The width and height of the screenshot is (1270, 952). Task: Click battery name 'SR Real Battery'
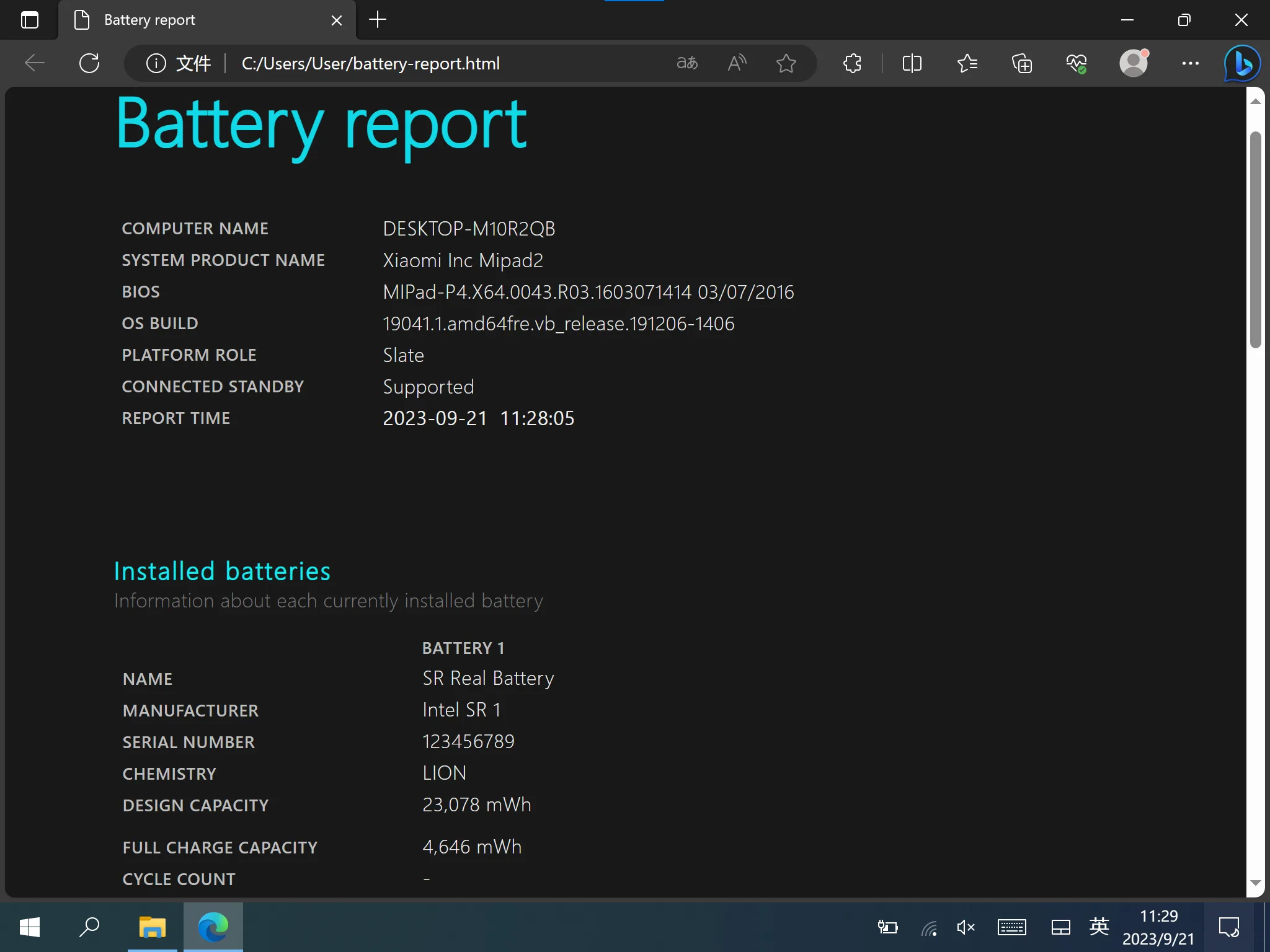(x=488, y=679)
